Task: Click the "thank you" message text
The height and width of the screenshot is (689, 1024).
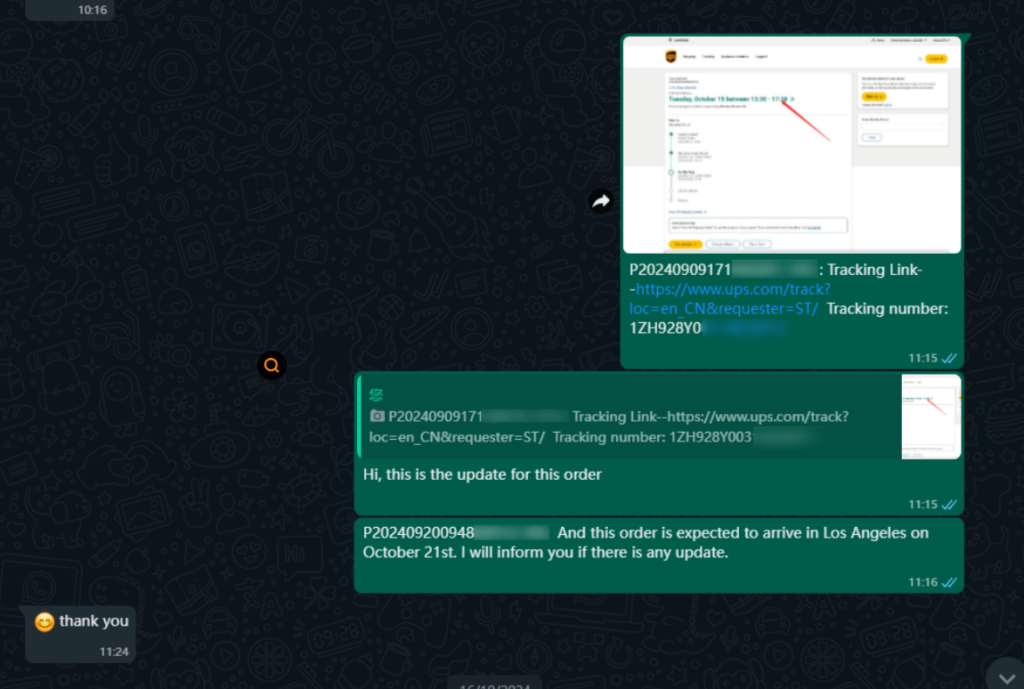Action: tap(94, 620)
